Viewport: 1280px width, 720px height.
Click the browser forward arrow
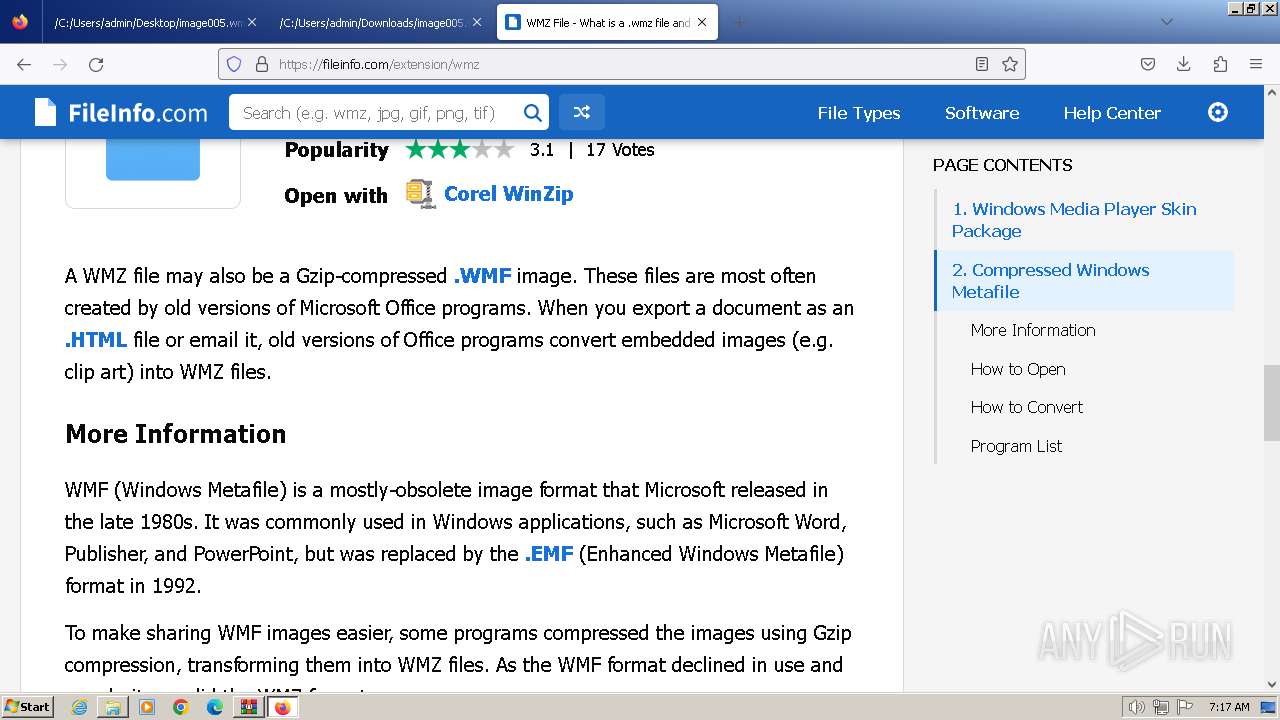60,64
